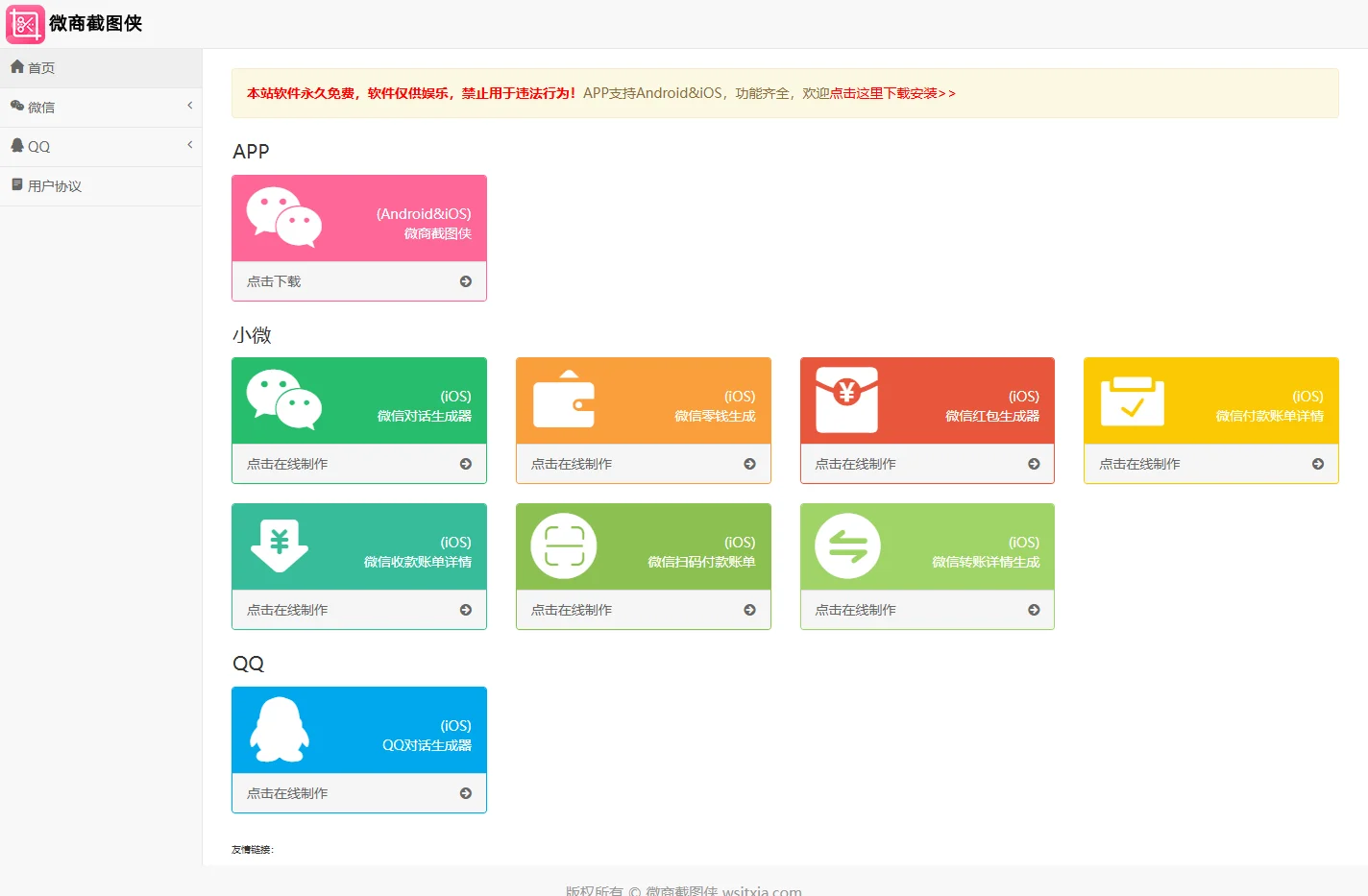Expand the 微信 sidebar chevron
Screen dimensions: 1368x896
tap(190, 106)
